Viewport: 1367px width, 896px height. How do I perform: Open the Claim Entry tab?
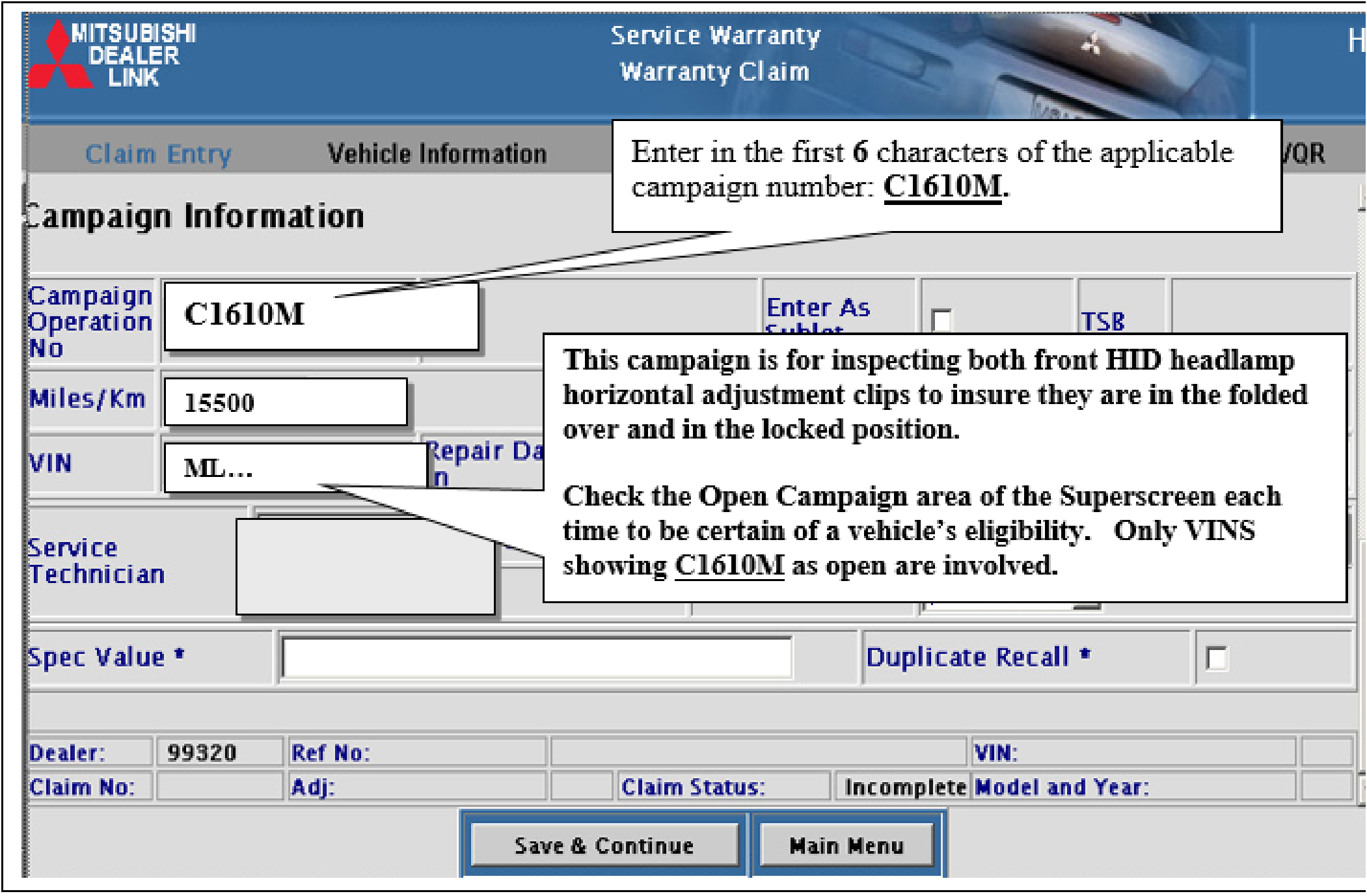158,154
